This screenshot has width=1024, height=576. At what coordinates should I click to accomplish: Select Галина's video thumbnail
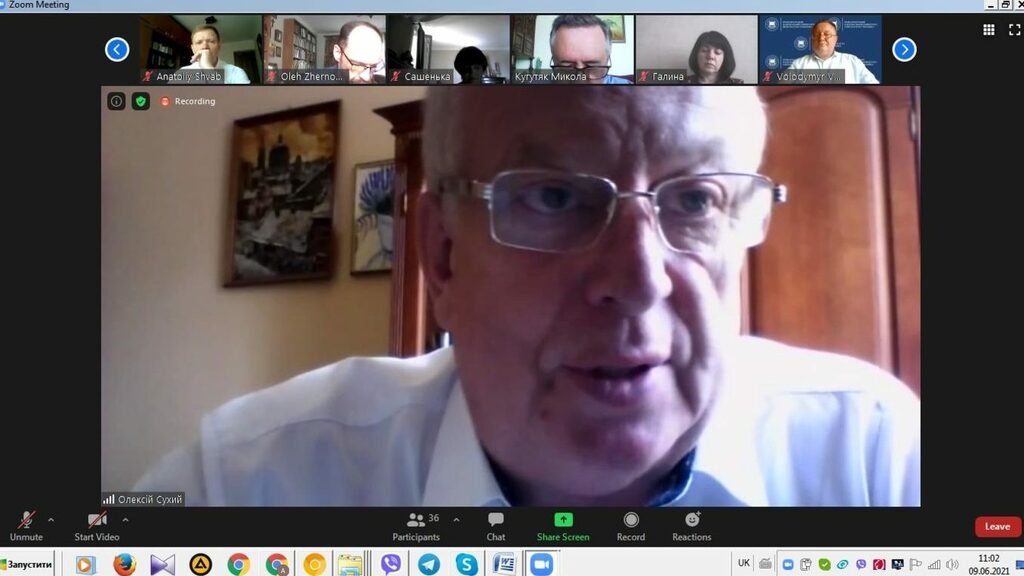coord(696,49)
